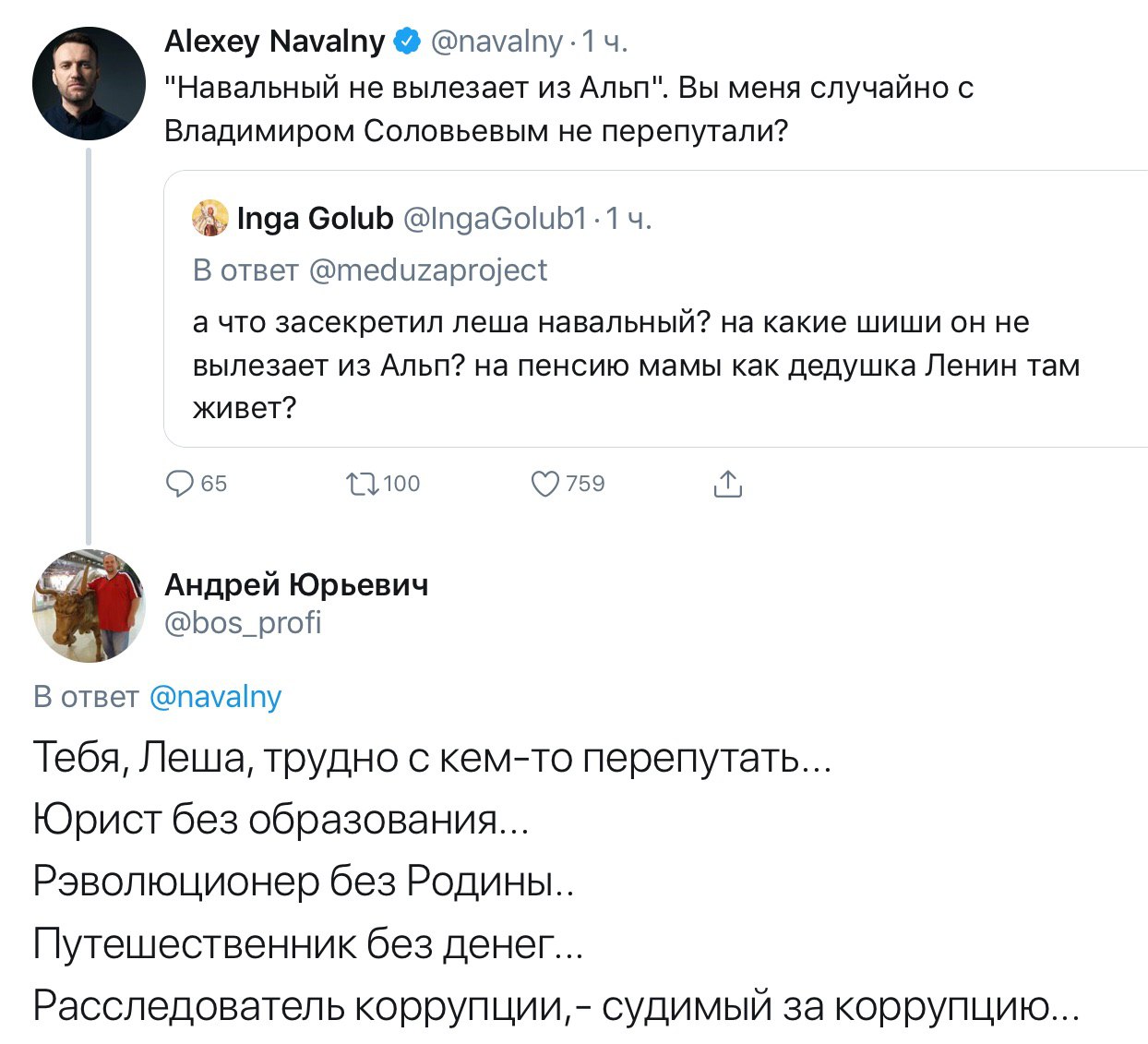The width and height of the screenshot is (1148, 1044).
Task: Click the Андрей Юрьевич display name
Action: click(296, 584)
